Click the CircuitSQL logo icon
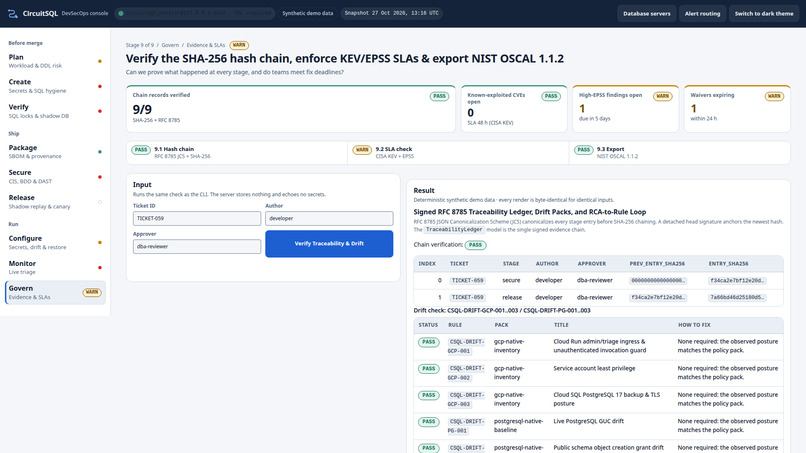The width and height of the screenshot is (806, 453). pos(13,13)
